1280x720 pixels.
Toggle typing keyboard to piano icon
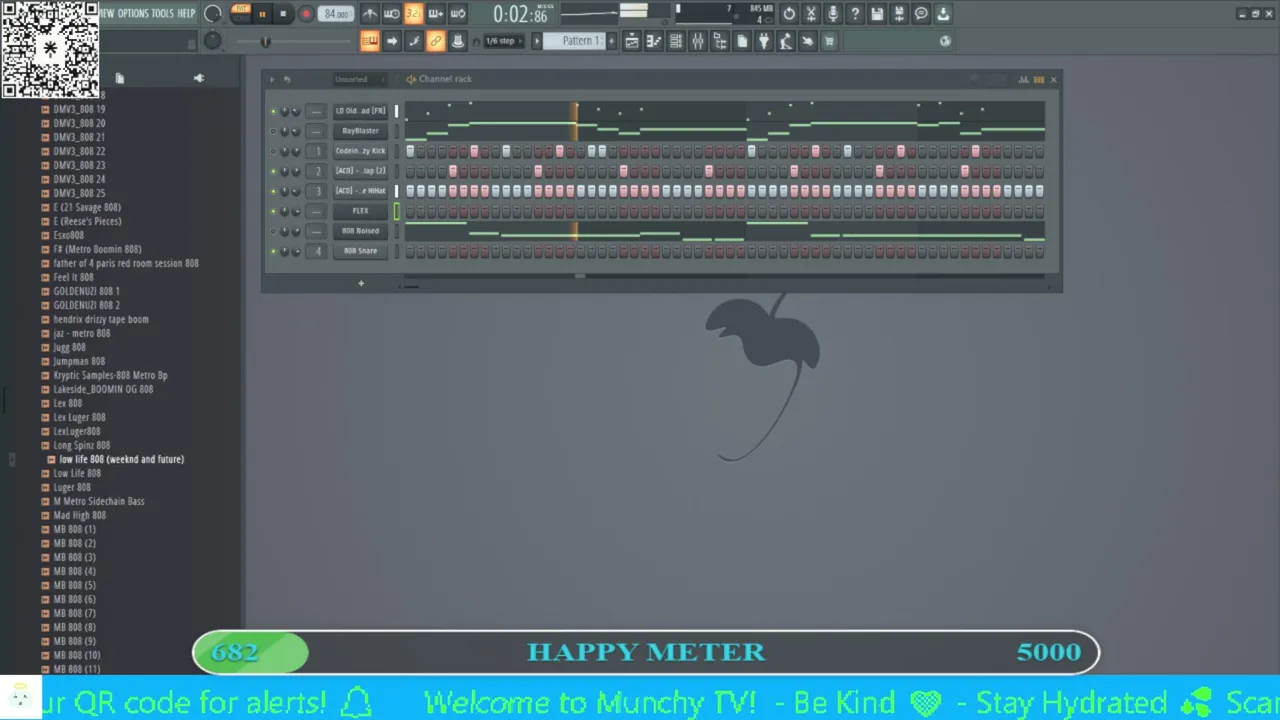tap(370, 41)
